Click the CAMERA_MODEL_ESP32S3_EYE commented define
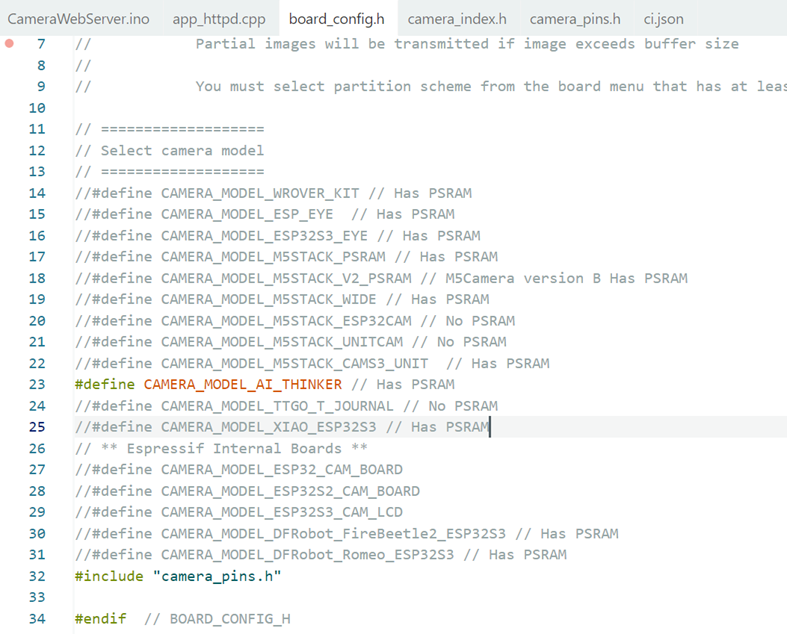Viewport: 787px width, 634px height. (263, 236)
